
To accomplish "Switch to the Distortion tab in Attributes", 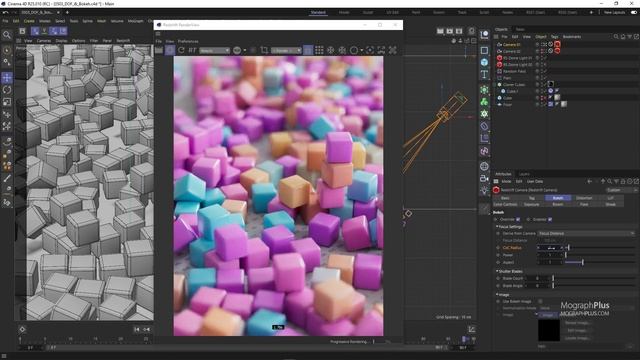I will 584,198.
